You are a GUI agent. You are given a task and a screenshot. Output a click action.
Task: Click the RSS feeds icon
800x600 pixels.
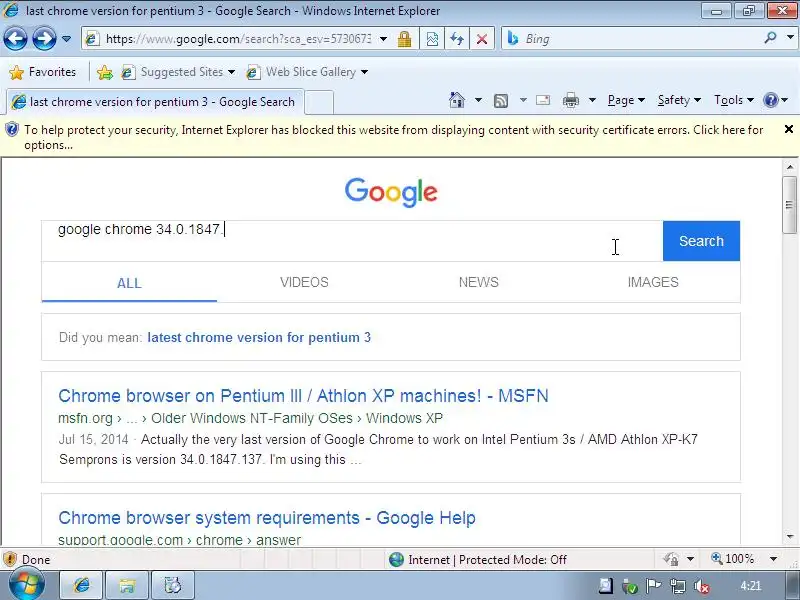[501, 101]
